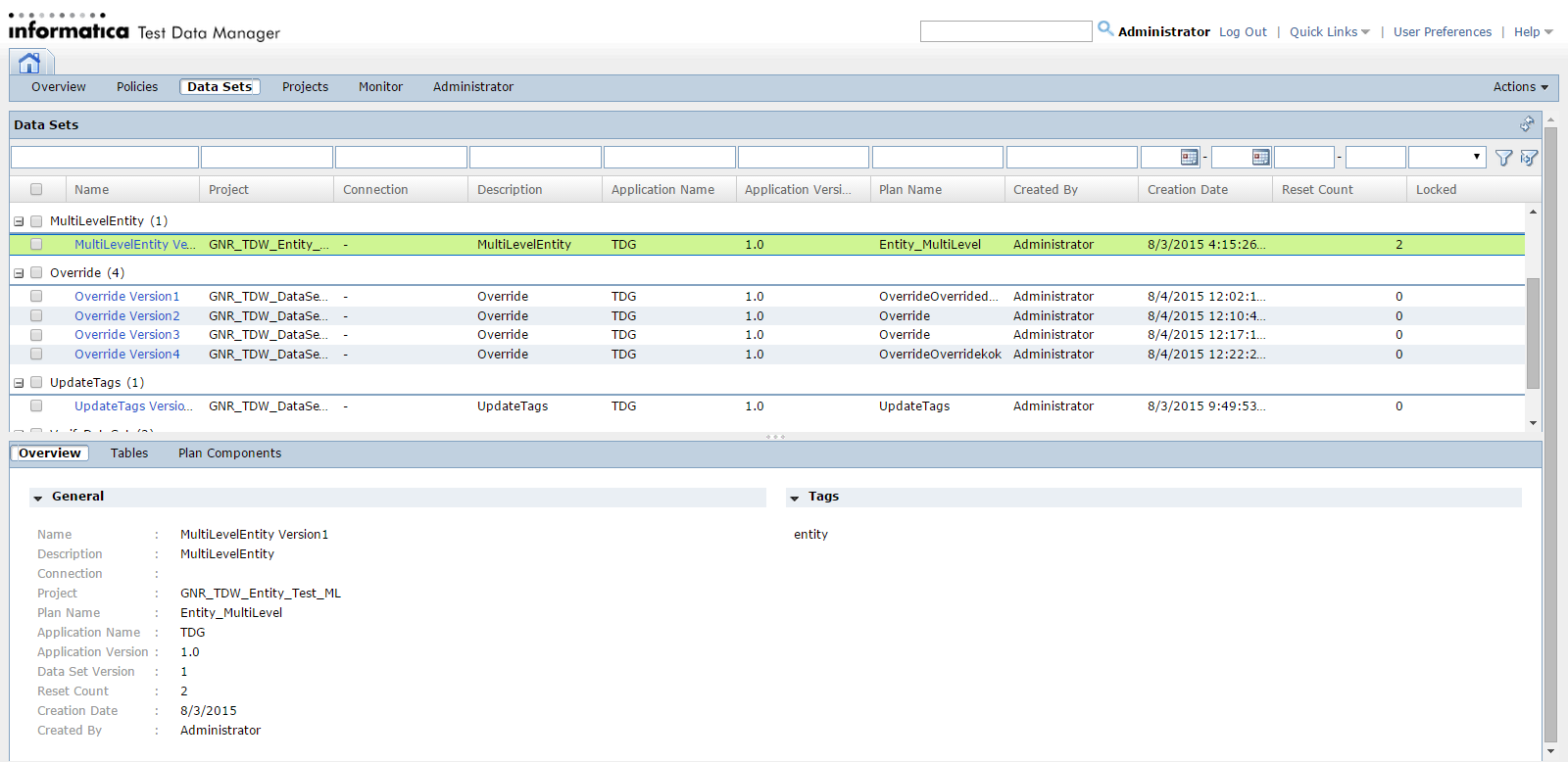1568x762 pixels.
Task: Click the Project filter input field
Action: (267, 157)
